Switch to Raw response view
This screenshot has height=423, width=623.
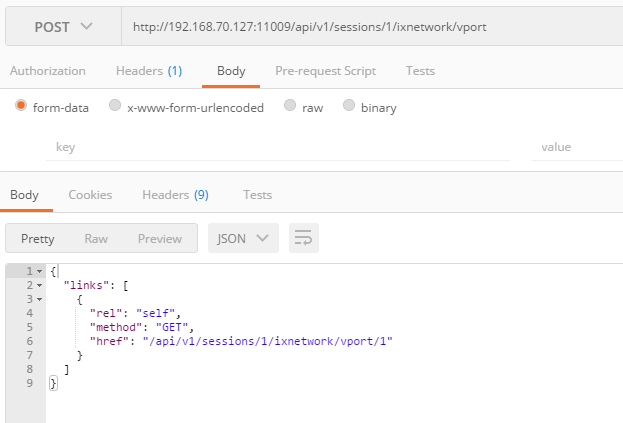coord(96,238)
